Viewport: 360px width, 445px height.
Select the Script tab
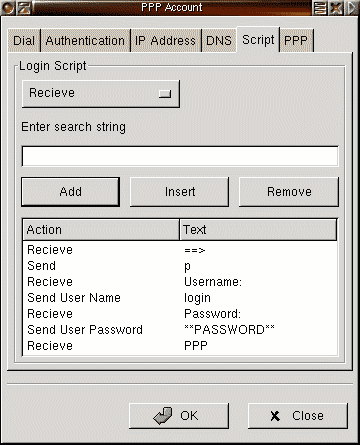pos(258,40)
